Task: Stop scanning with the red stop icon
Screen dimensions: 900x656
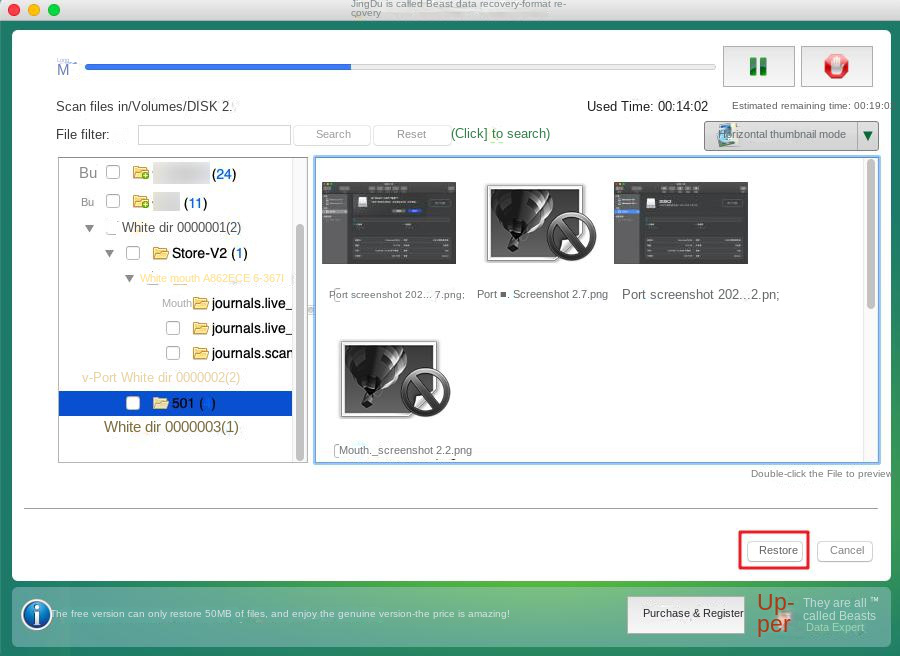Action: point(837,66)
